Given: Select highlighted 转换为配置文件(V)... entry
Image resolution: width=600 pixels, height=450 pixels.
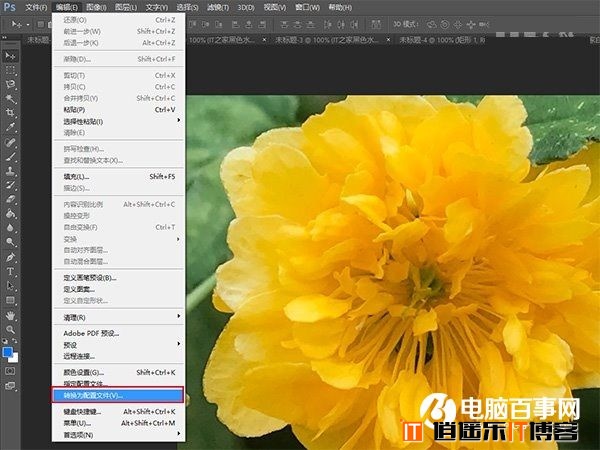Looking at the screenshot, I should coord(117,395).
